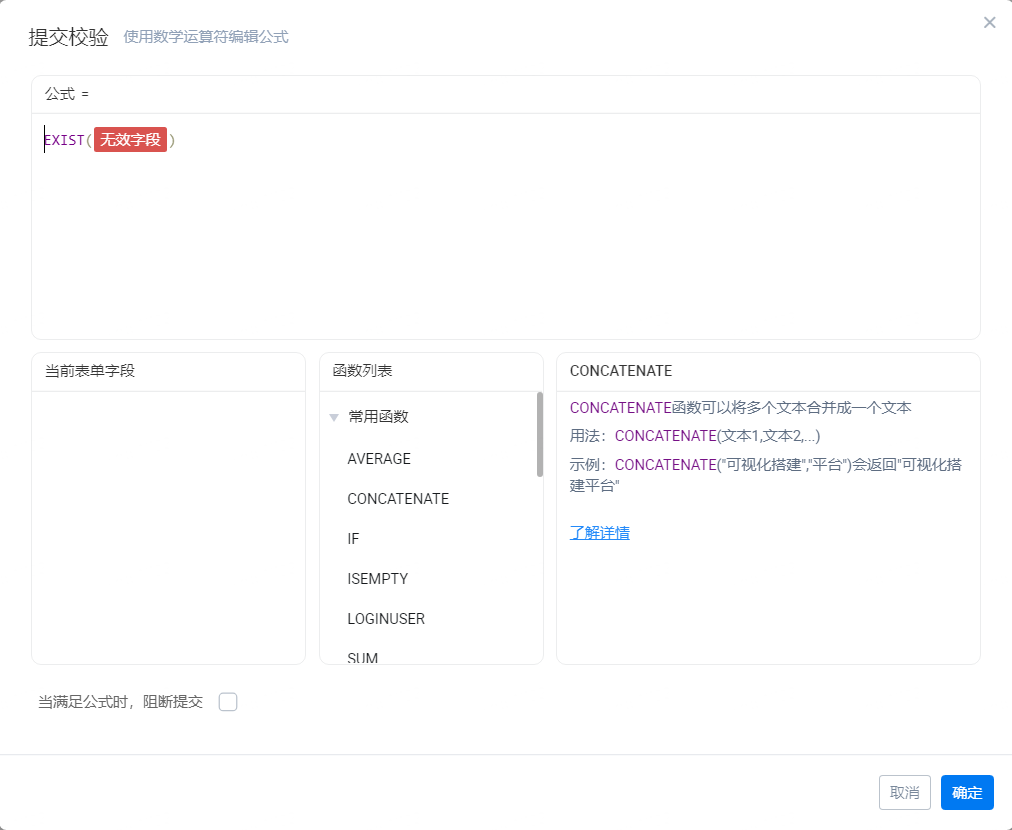
Task: Select 常用函数 category label
Action: (x=378, y=417)
